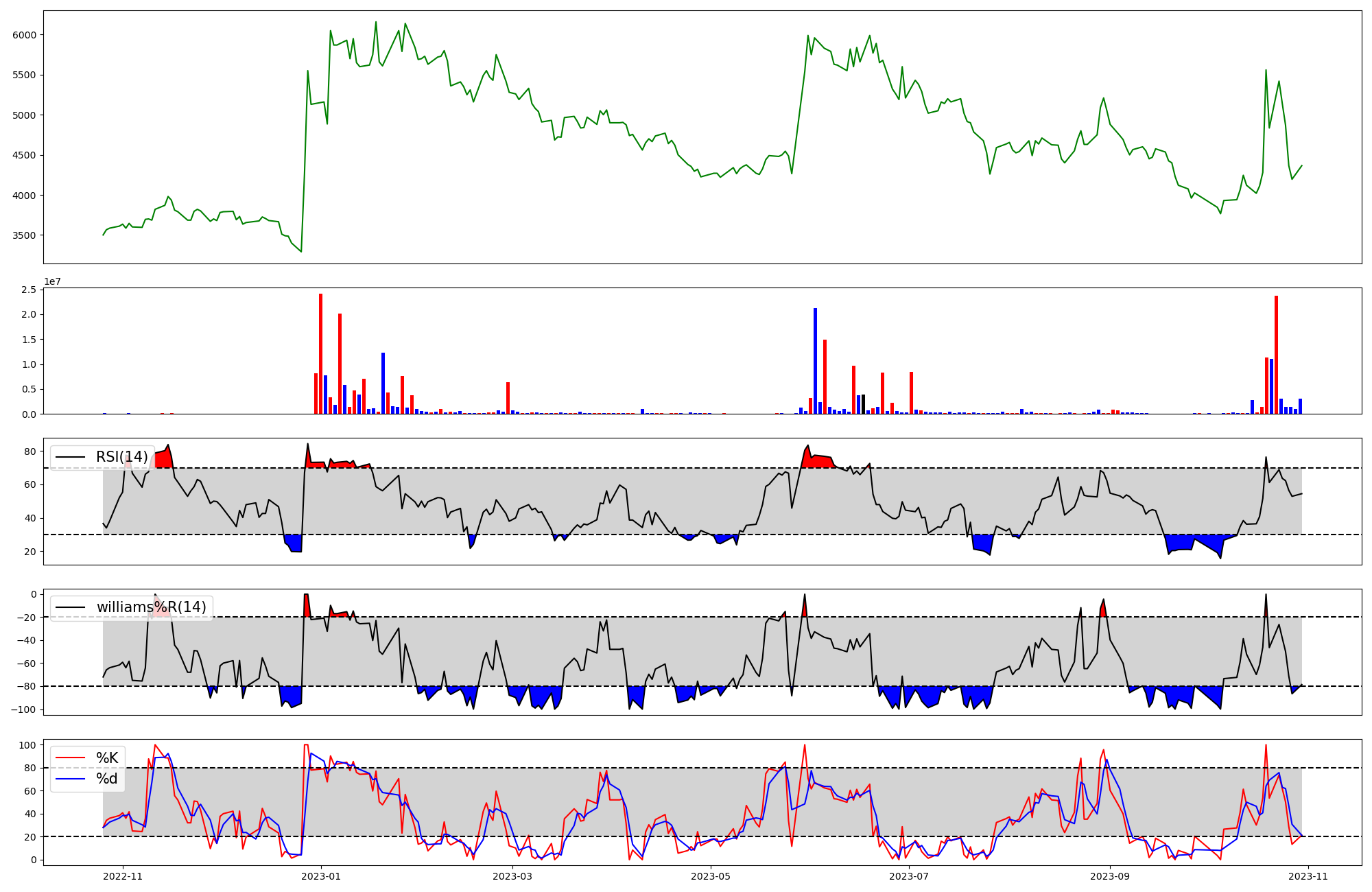The image size is (1372, 892).
Task: Click the 2.5 volume axis tick label
Action: pos(29,290)
